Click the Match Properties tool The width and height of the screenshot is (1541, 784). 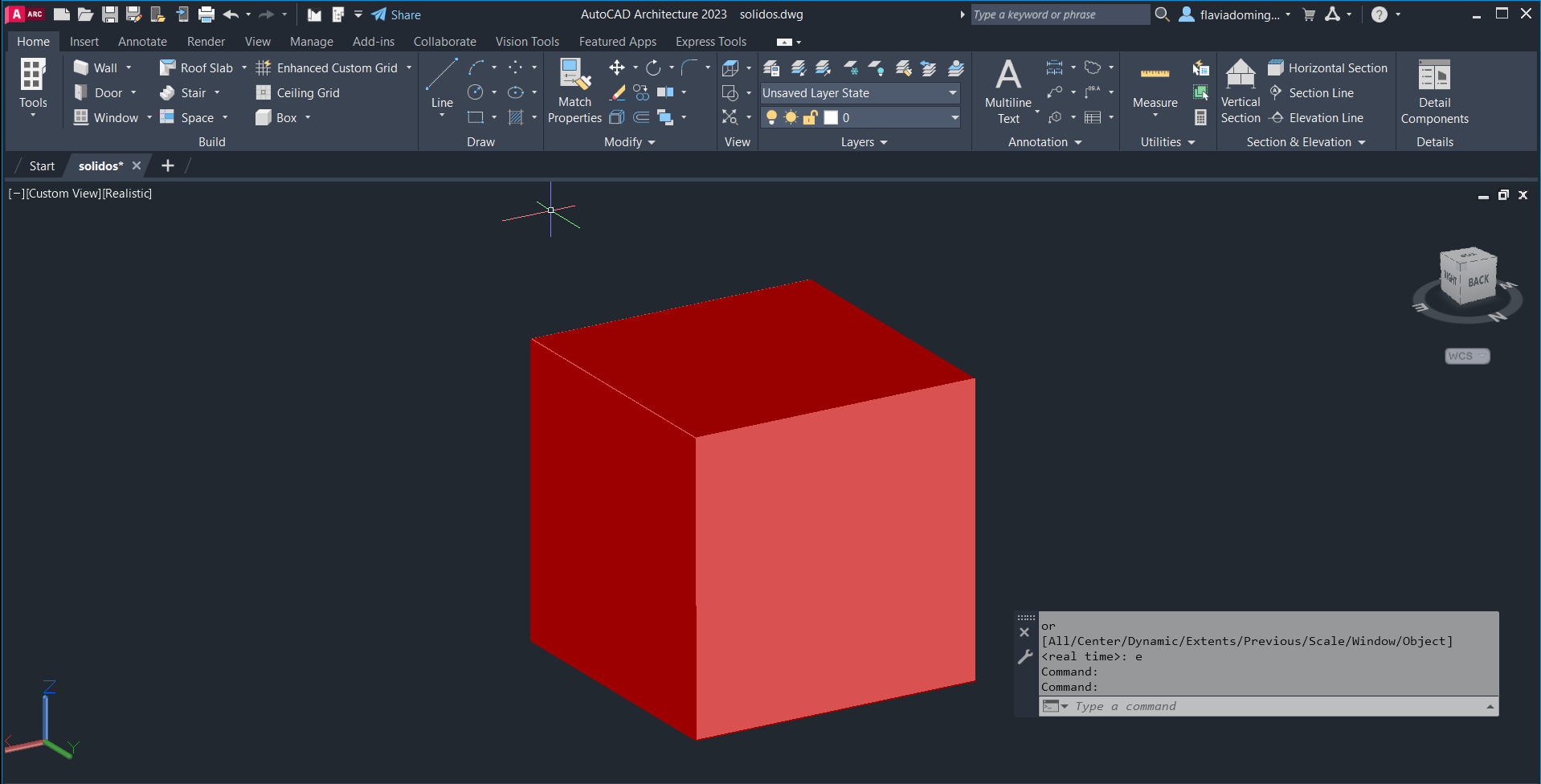[x=574, y=91]
